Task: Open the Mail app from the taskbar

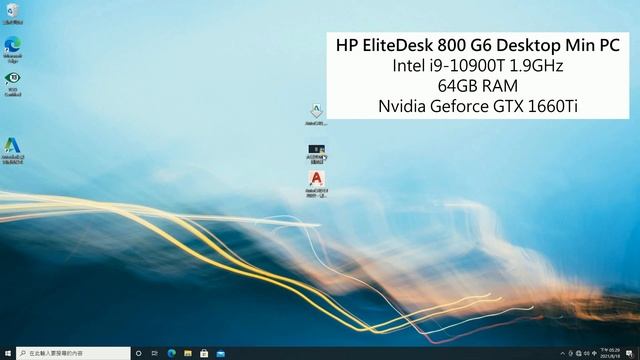Action: coord(220,353)
